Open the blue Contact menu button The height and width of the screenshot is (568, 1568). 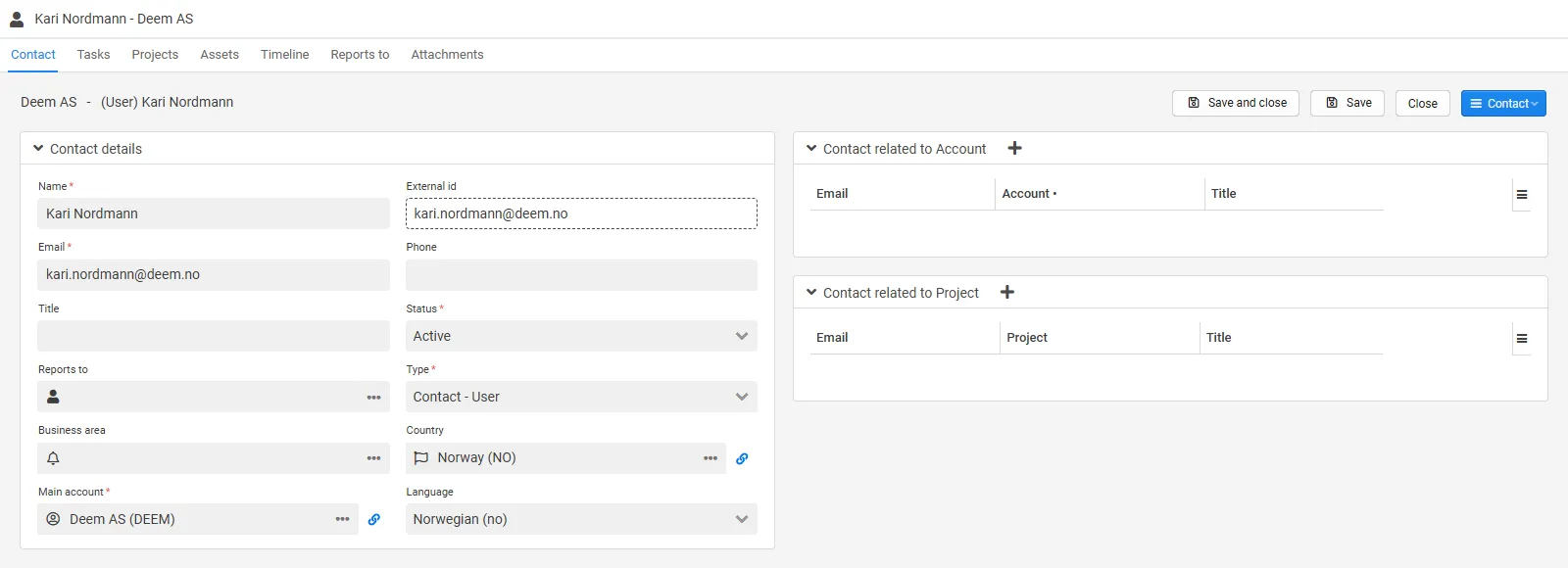click(1503, 103)
